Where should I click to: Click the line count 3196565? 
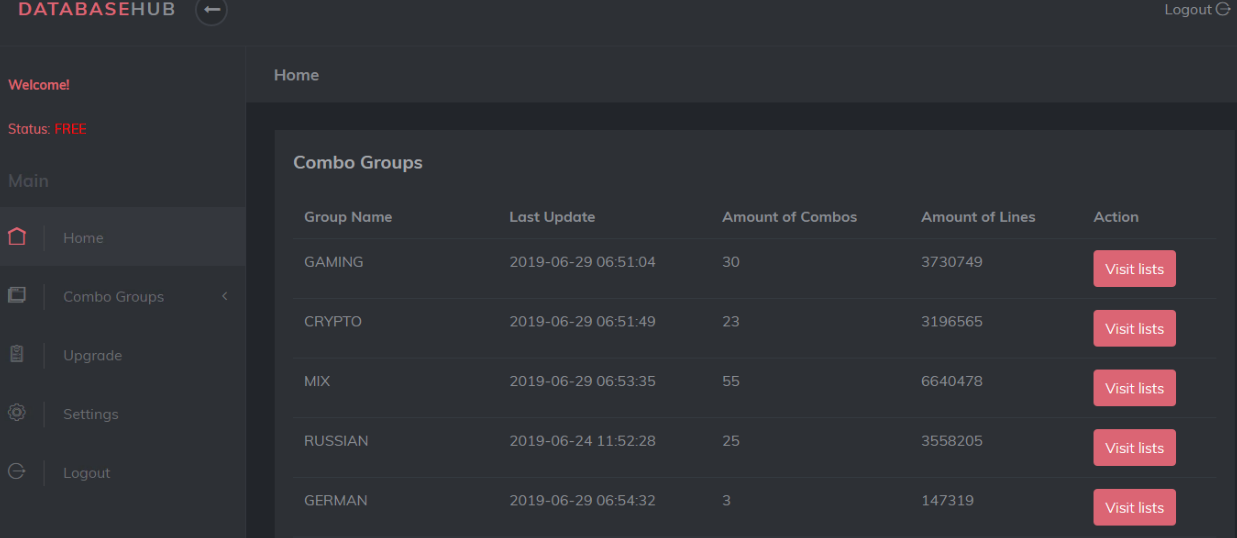(952, 322)
